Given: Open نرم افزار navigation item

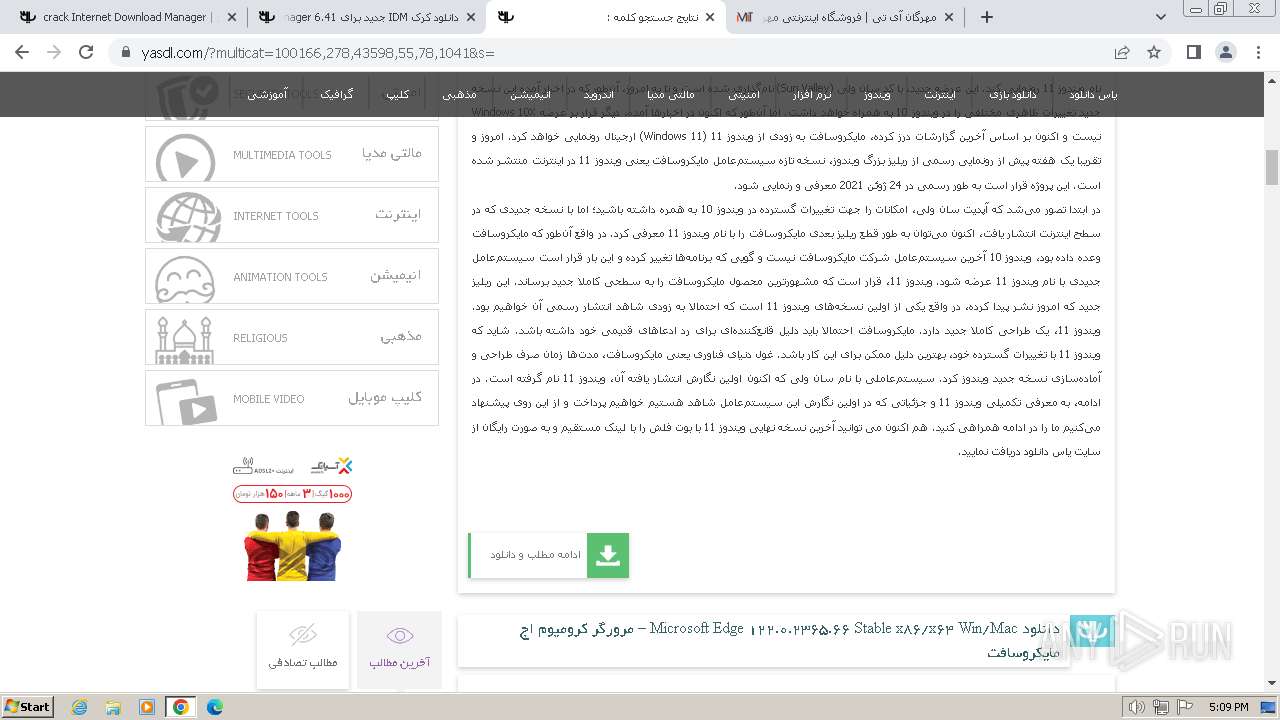Looking at the screenshot, I should tap(812, 94).
